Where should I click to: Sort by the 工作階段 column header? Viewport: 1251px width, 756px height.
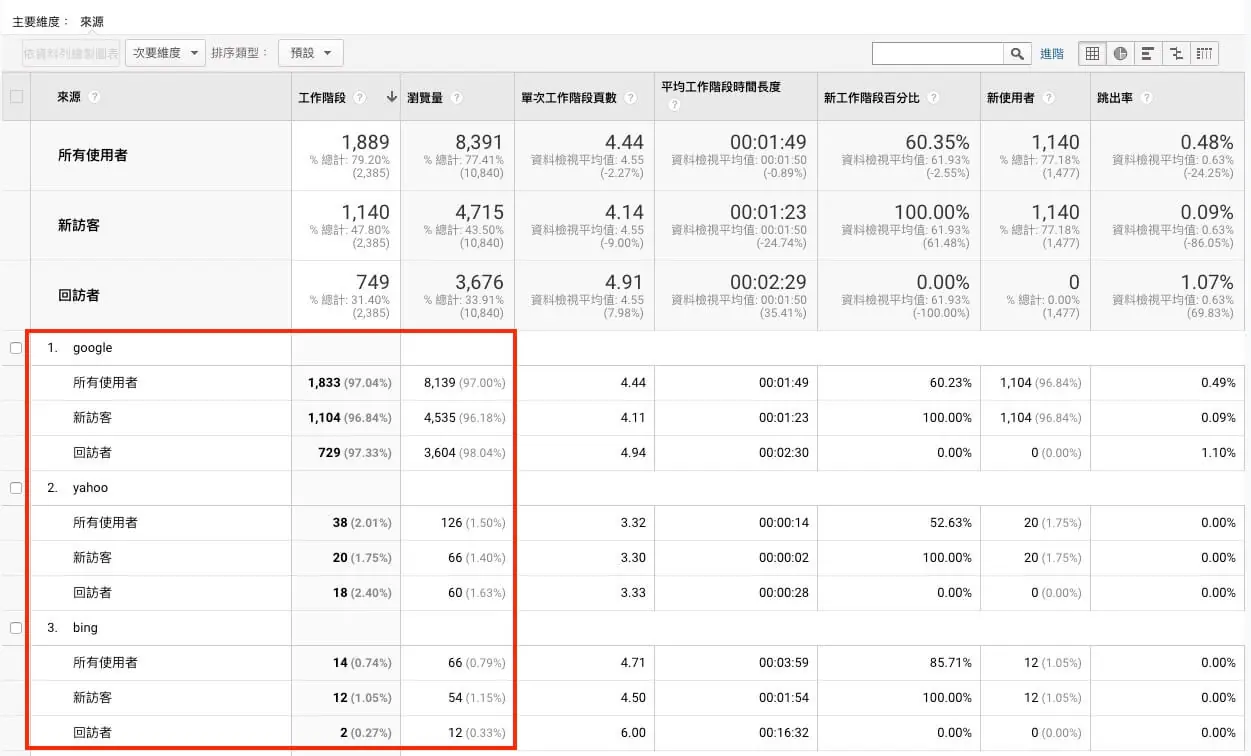coord(322,98)
